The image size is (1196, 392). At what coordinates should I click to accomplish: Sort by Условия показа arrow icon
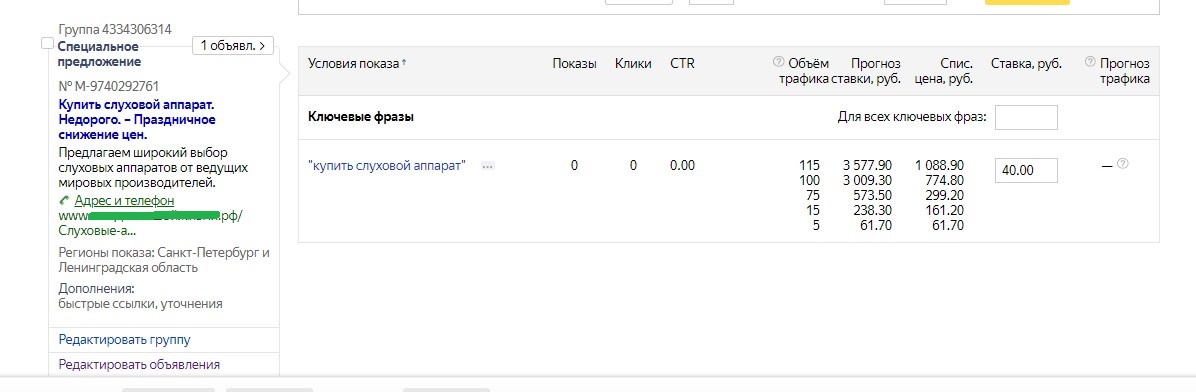(403, 63)
